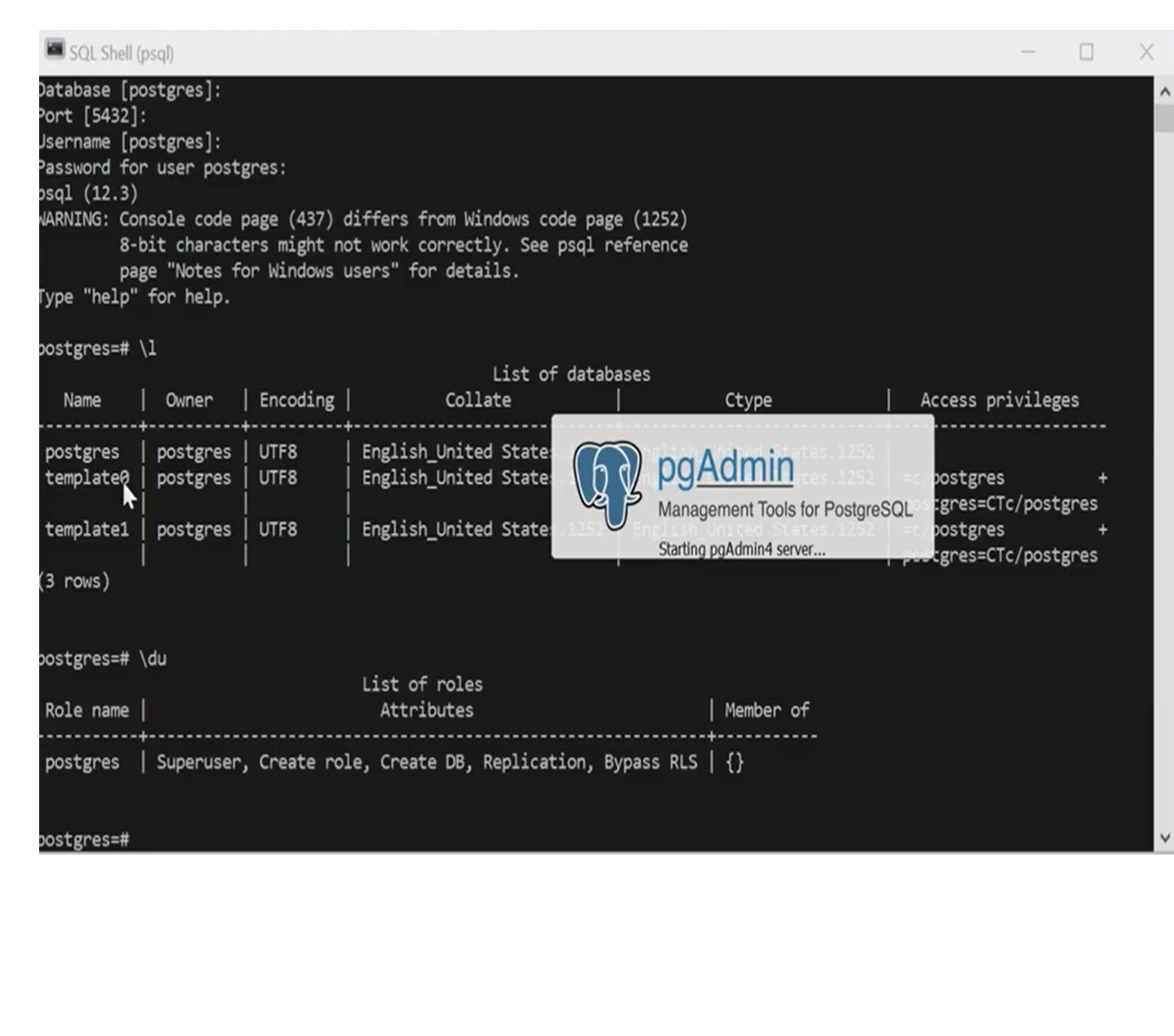Screen dimensions: 1174x1036
Task: Click the 'List of roles' heading
Action: pos(422,684)
